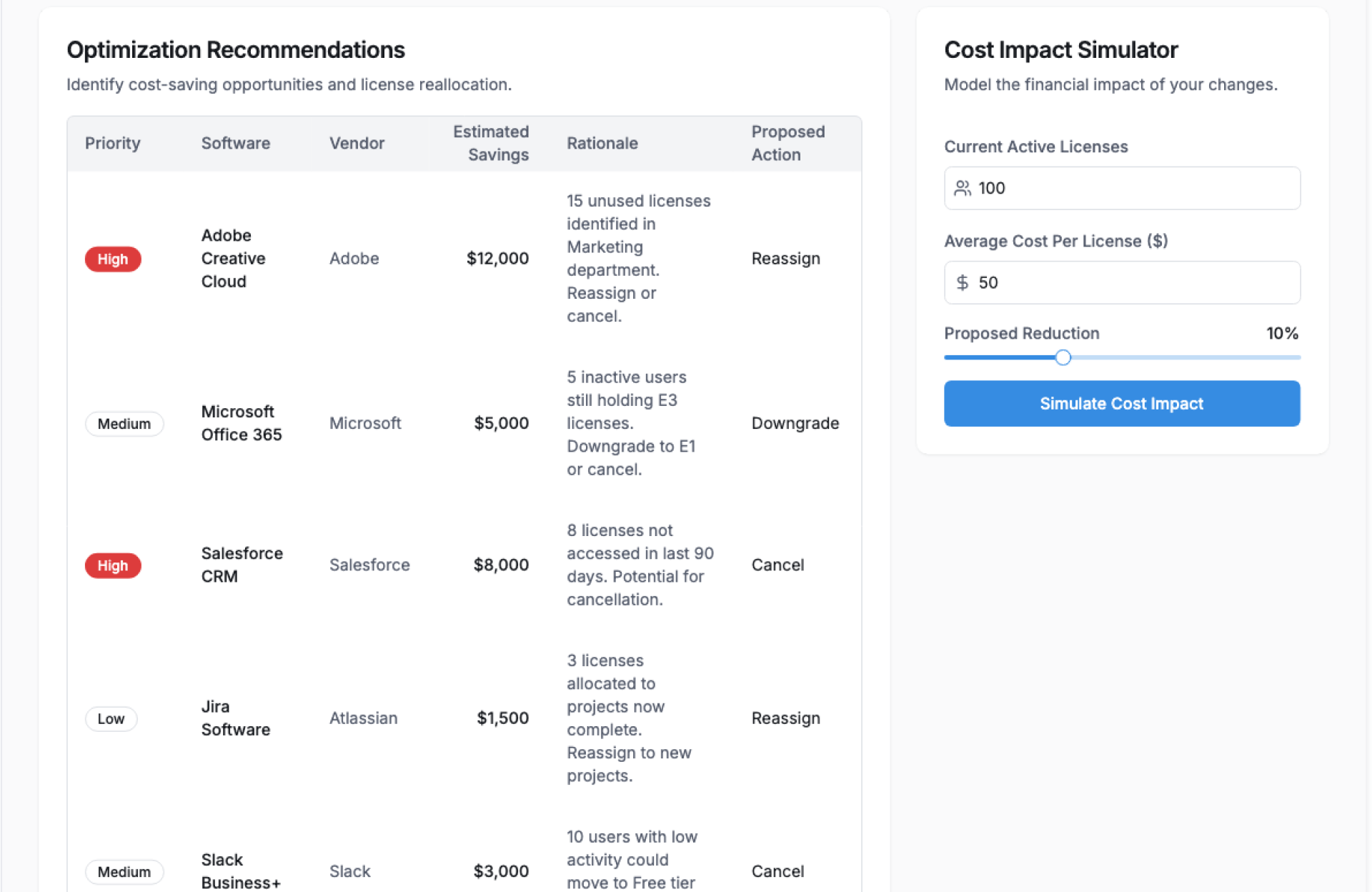Click the dollar sign icon in cost field
Image resolution: width=1372 pixels, height=892 pixels.
click(963, 282)
